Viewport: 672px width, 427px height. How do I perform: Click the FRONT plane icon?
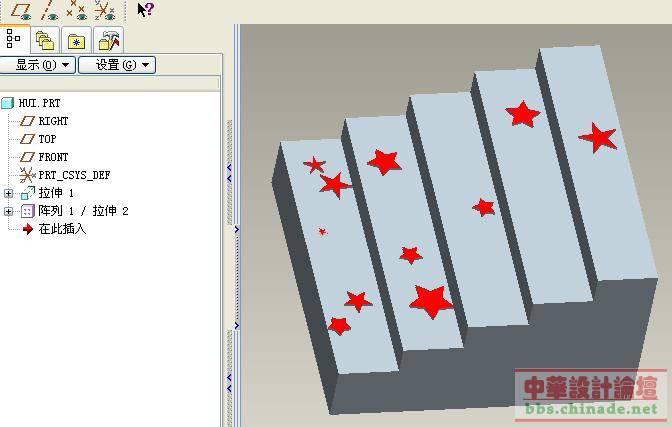pos(27,157)
